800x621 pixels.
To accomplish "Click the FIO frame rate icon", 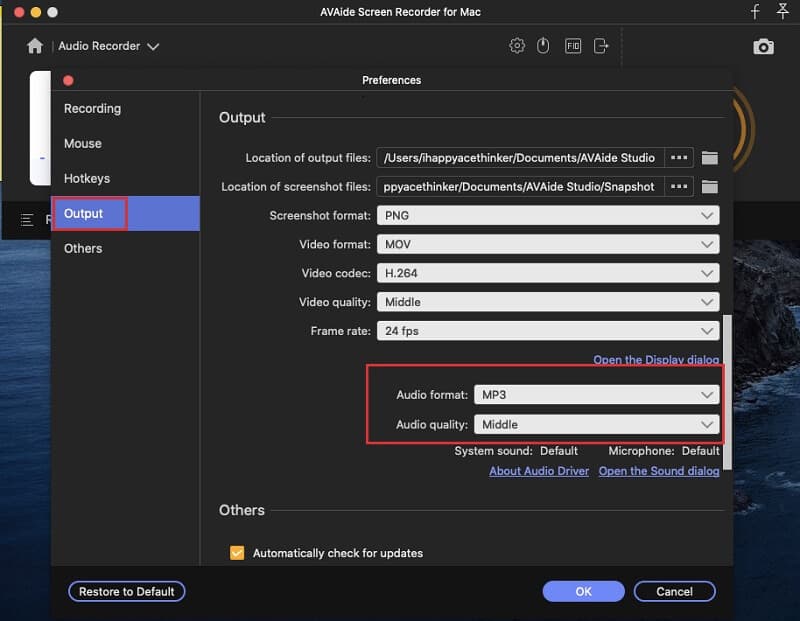I will 573,46.
